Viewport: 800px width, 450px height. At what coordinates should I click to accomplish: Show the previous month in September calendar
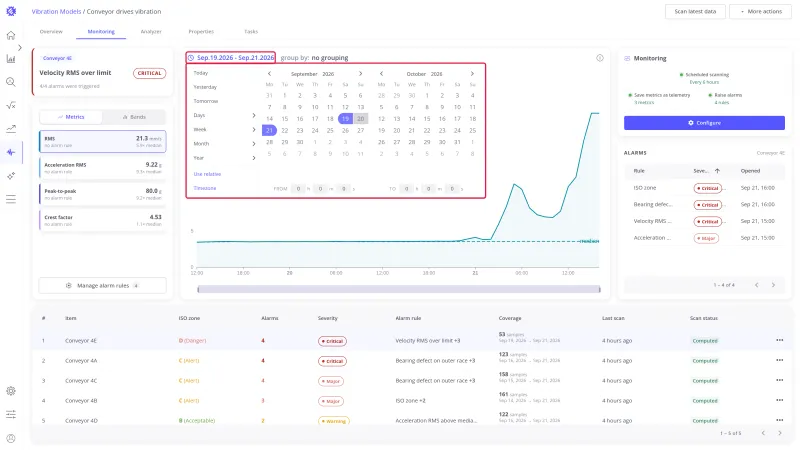tap(269, 73)
